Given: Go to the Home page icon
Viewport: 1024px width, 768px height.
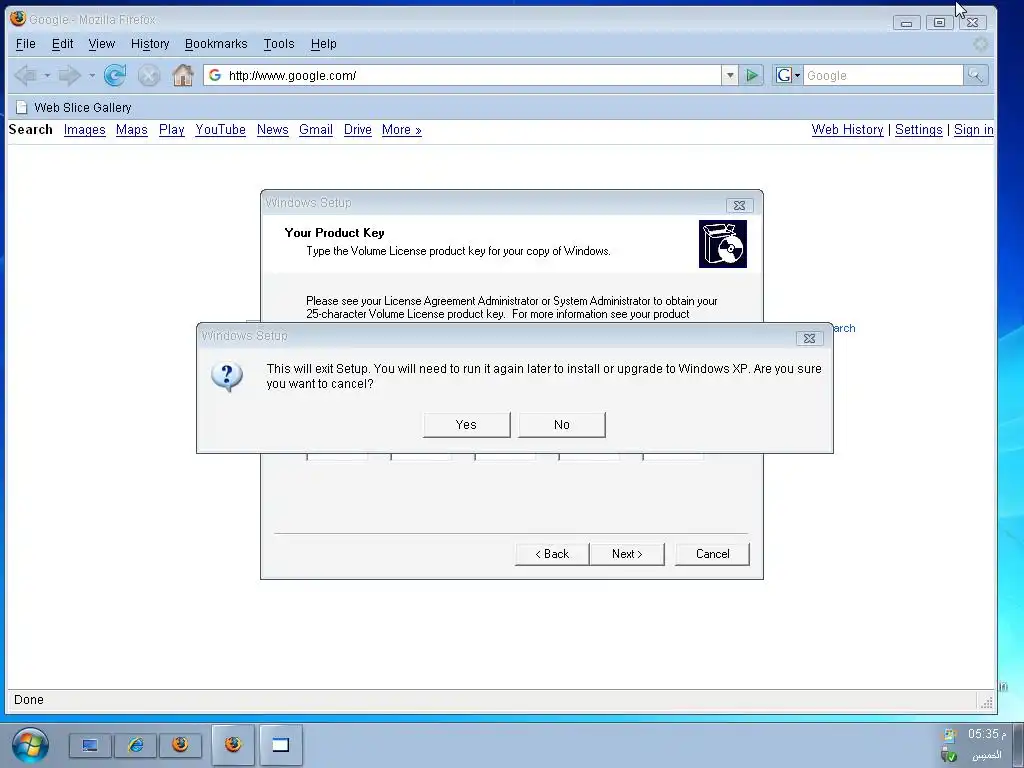Looking at the screenshot, I should pos(183,76).
